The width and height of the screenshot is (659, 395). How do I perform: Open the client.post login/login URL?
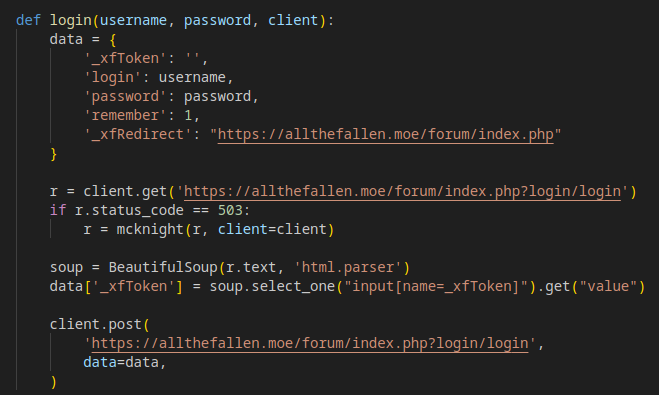tap(310, 344)
